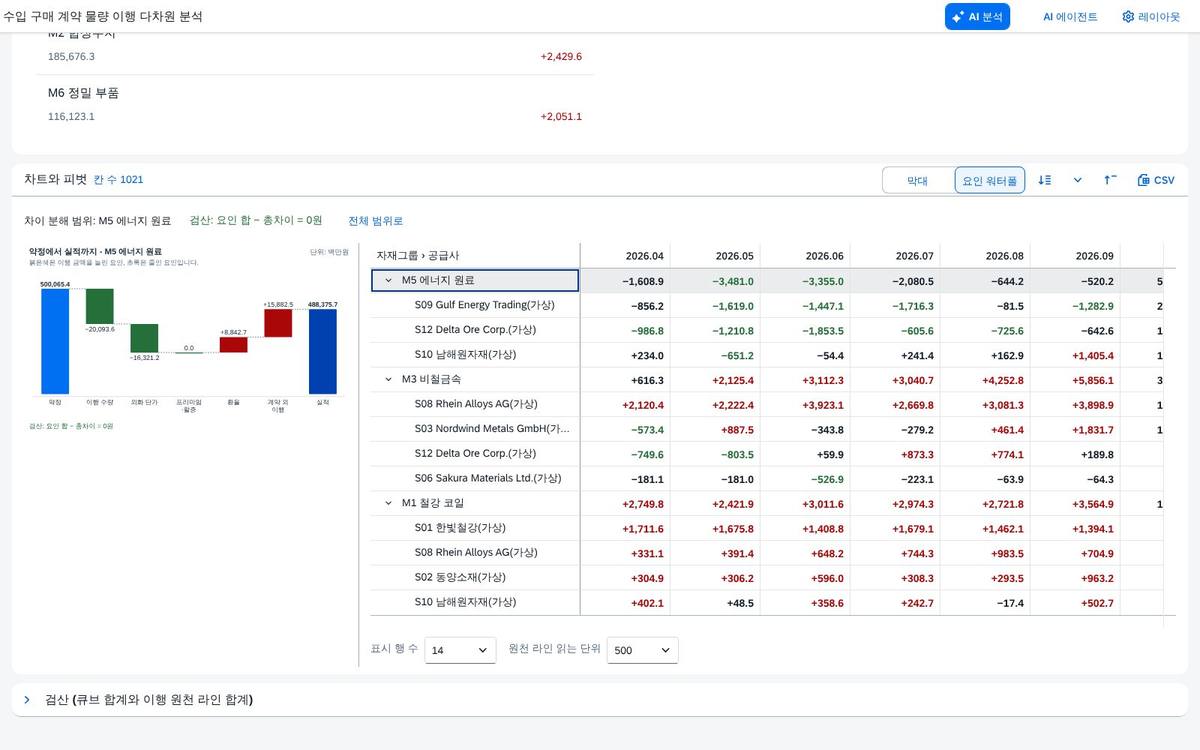1200x750 pixels.
Task: Select the S09 Gulf Energy Trading row
Action: click(475, 305)
